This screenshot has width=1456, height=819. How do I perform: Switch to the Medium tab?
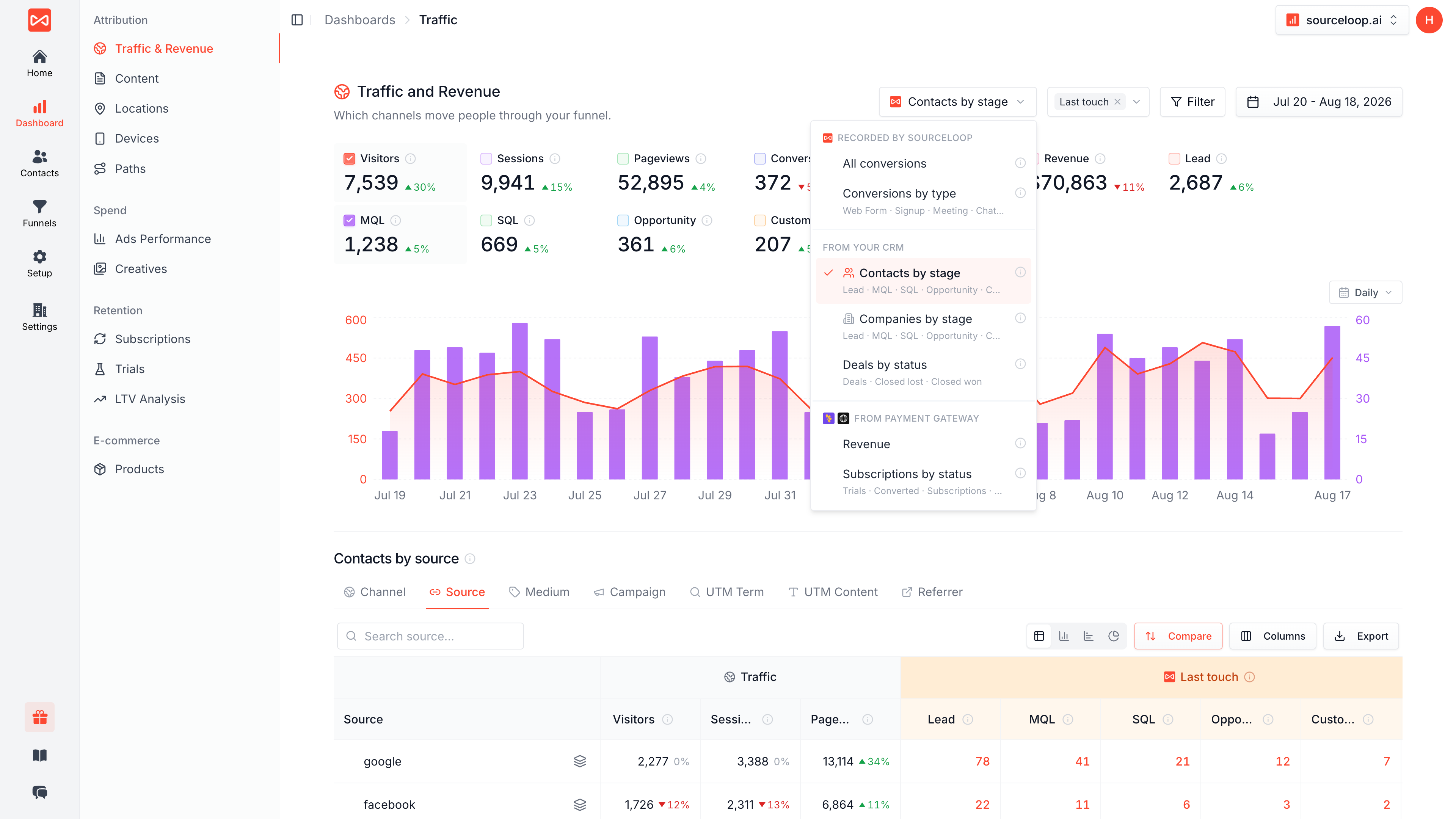(x=539, y=592)
